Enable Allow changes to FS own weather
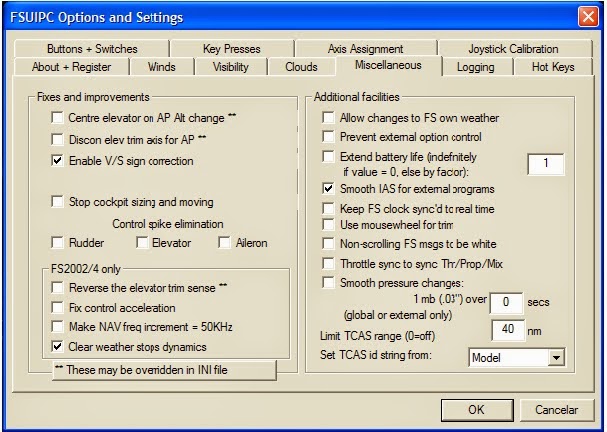This screenshot has width=607, height=432. [328, 117]
